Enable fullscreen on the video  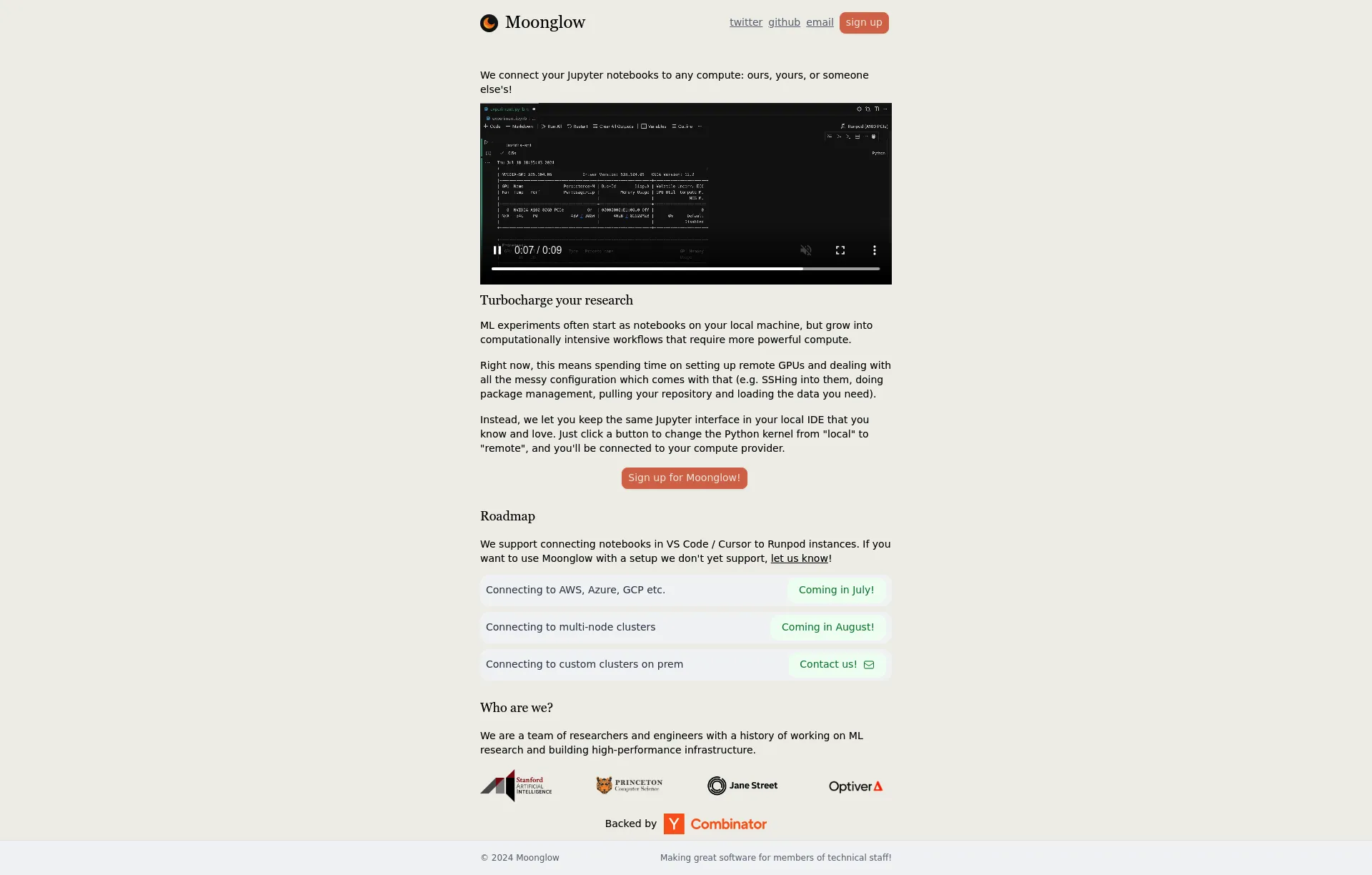840,250
